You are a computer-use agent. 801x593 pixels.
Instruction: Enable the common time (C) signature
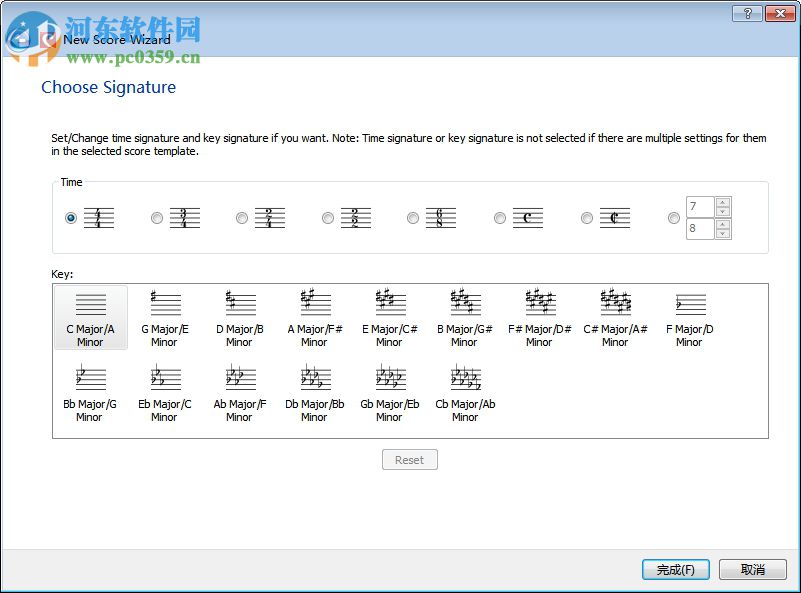(x=499, y=217)
